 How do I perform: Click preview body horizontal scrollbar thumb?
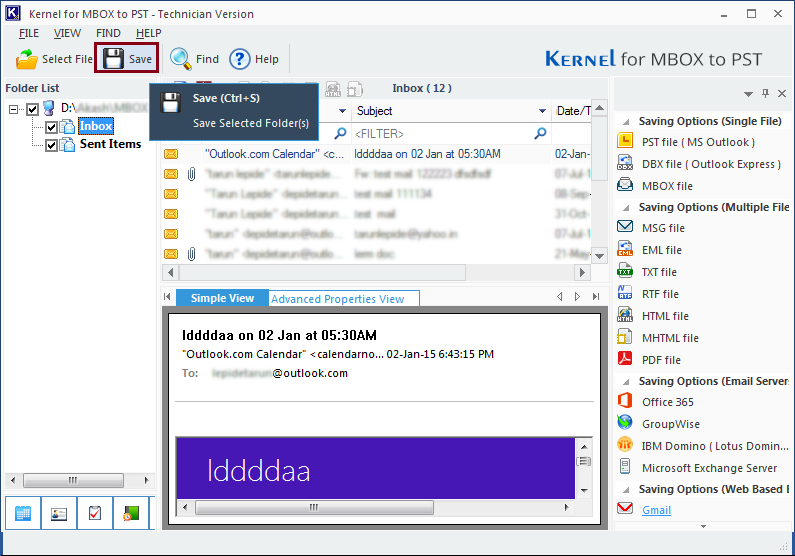point(314,507)
